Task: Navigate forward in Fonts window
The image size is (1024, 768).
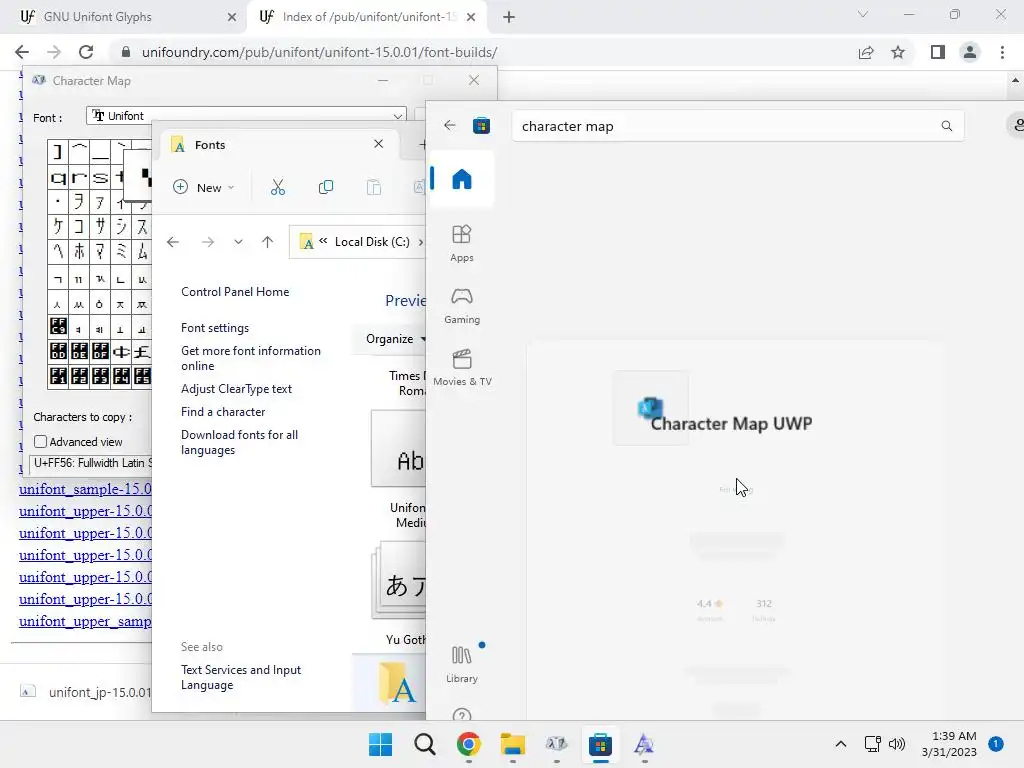Action: click(x=208, y=242)
